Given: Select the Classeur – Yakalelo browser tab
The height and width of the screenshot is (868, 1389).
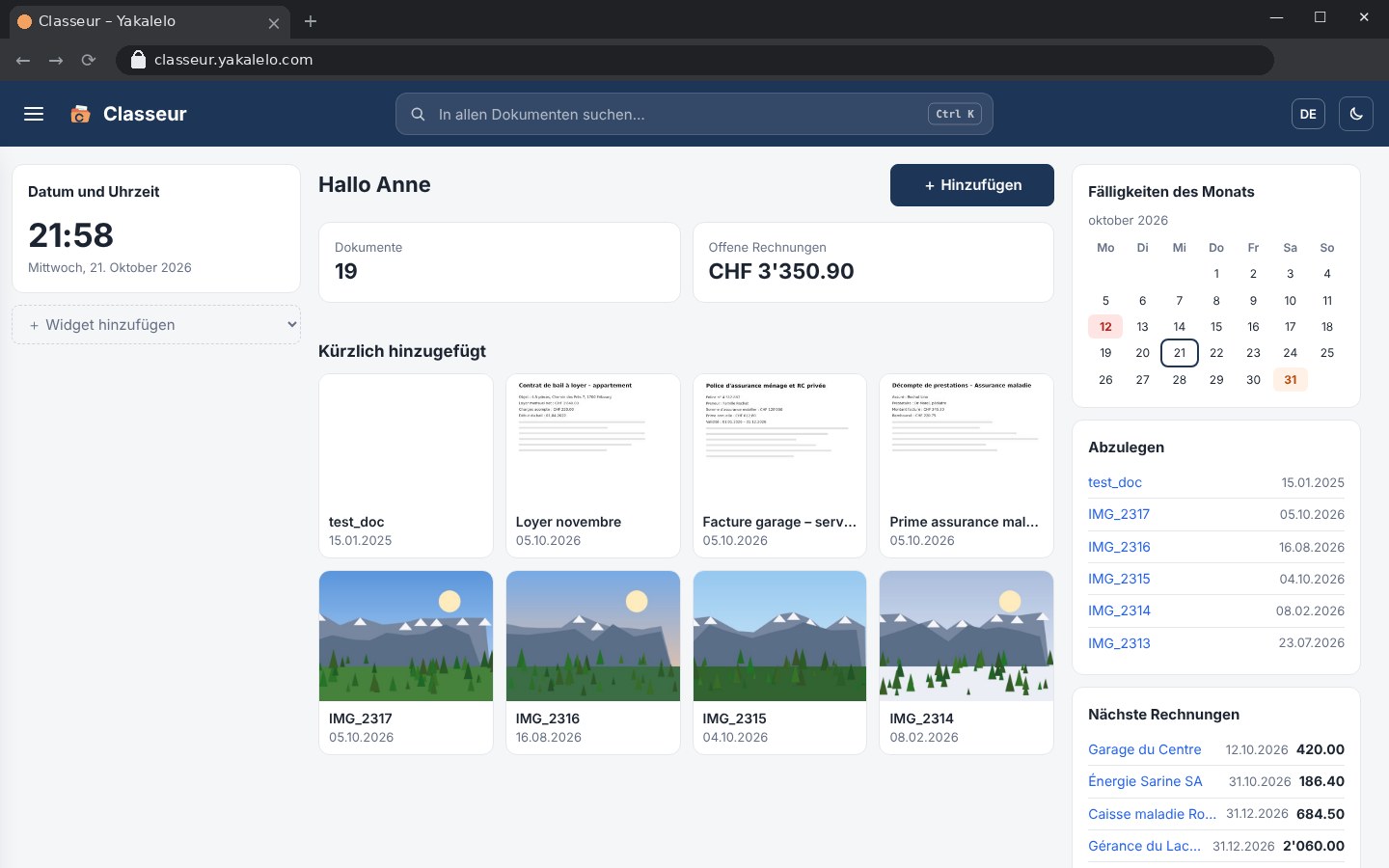Looking at the screenshot, I should click(x=148, y=21).
